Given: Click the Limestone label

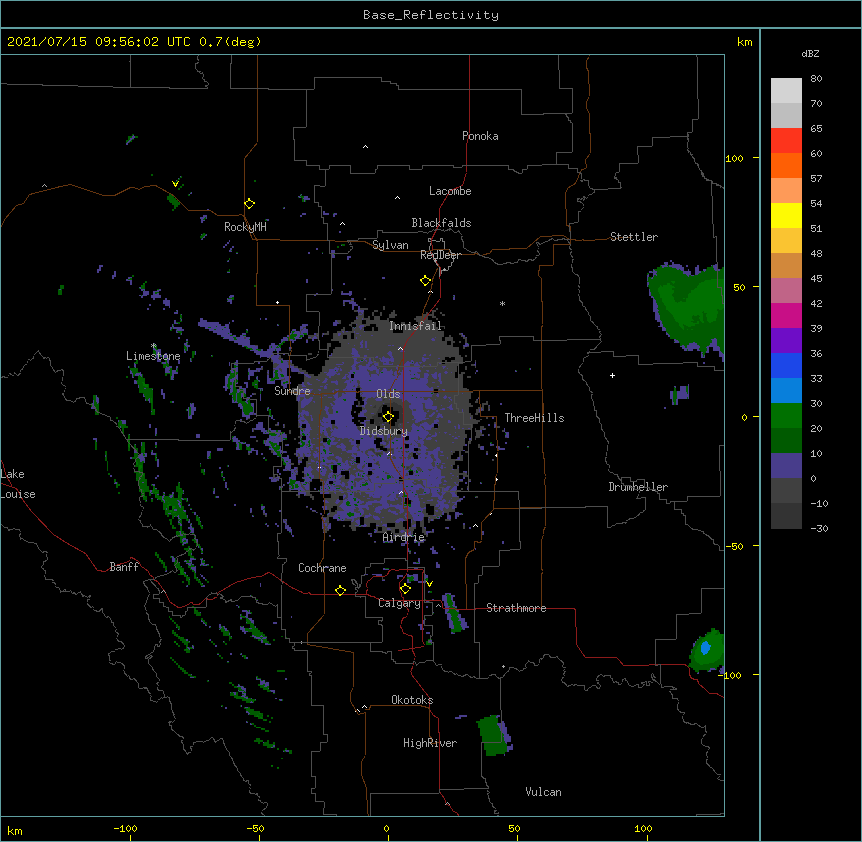Looking at the screenshot, I should tap(153, 356).
